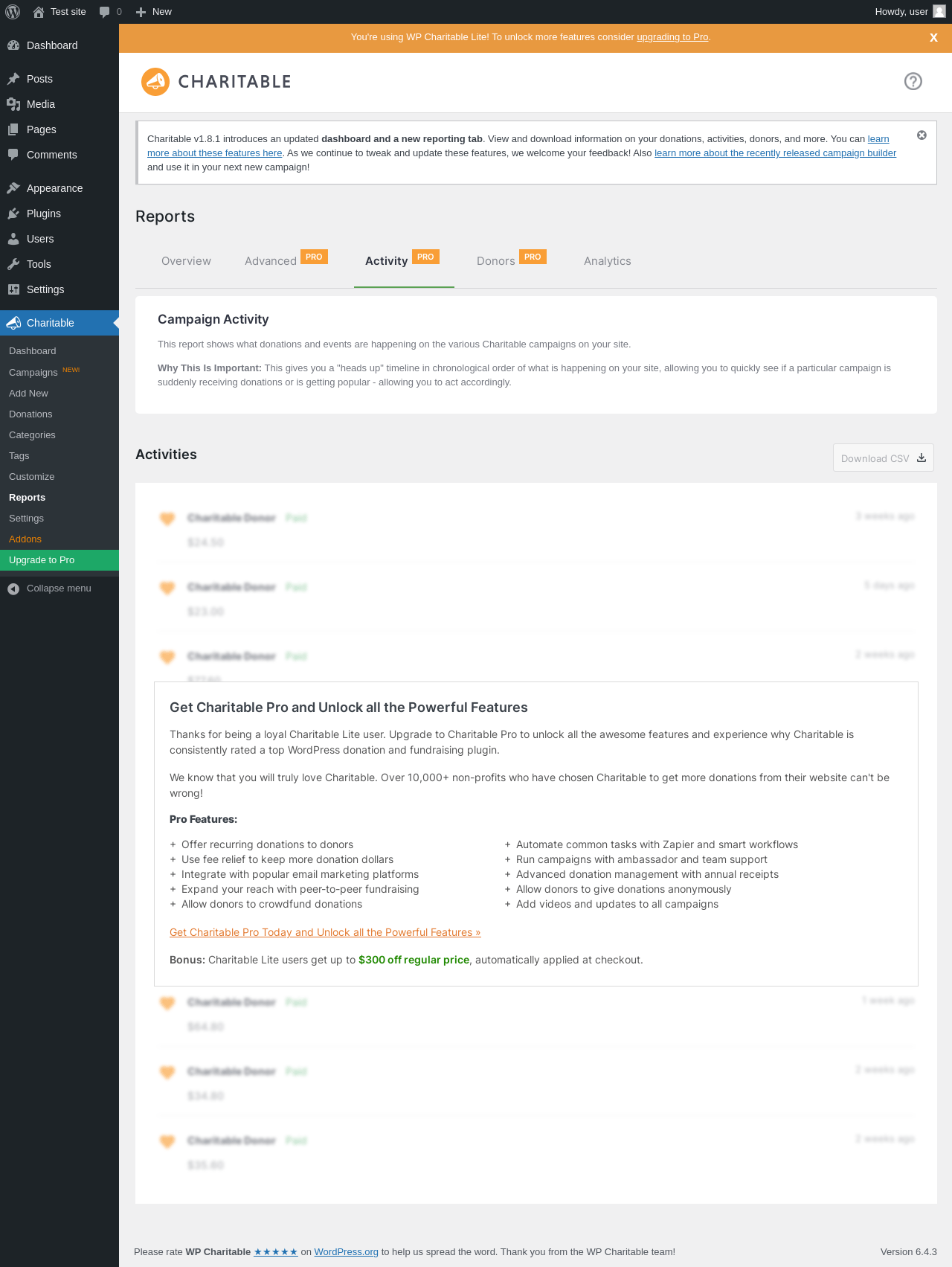This screenshot has height=1267, width=952.
Task: Click the Charitable menu megaphone icon
Action: (13, 323)
